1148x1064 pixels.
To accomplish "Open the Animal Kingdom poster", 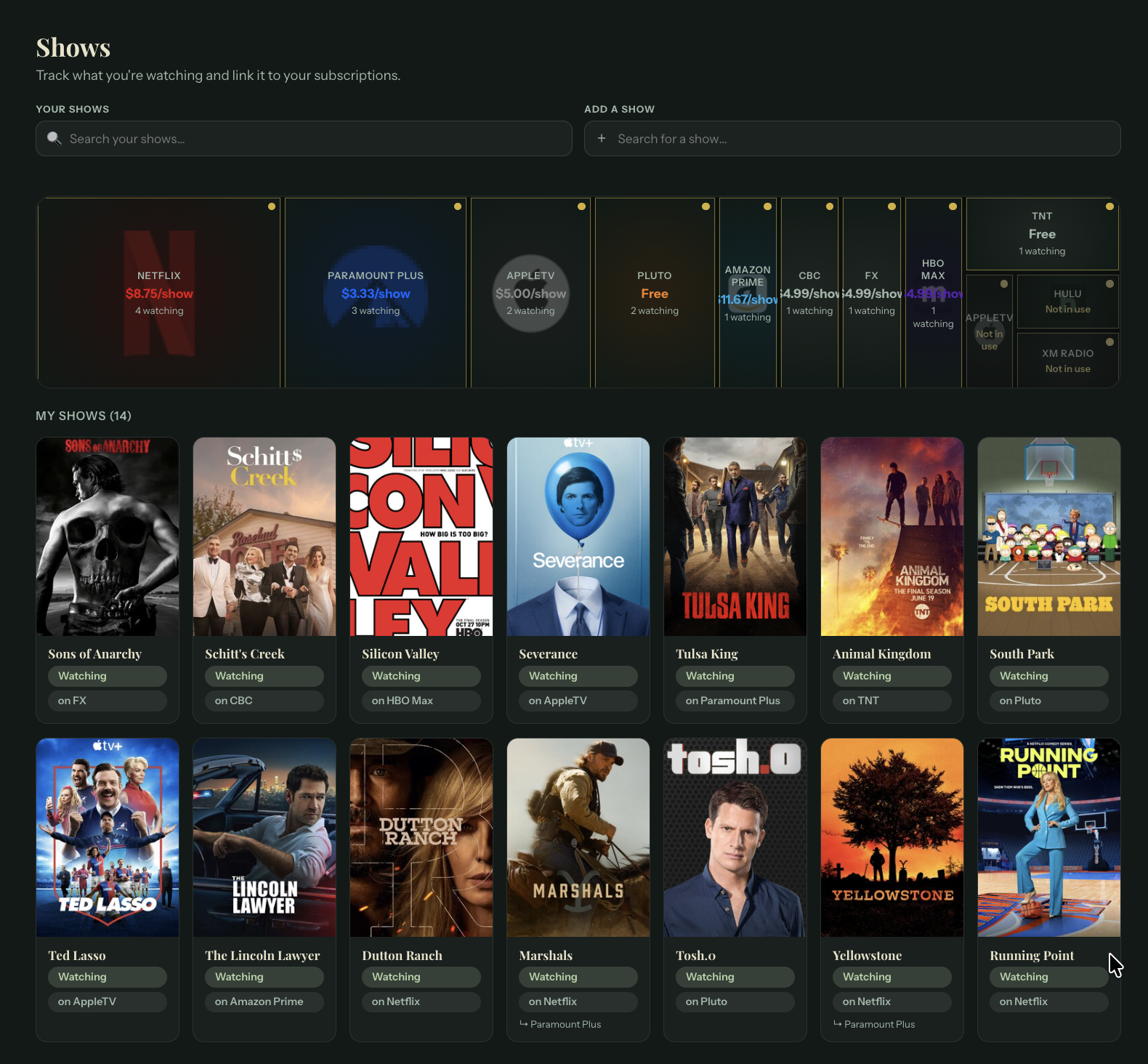I will pyautogui.click(x=892, y=536).
